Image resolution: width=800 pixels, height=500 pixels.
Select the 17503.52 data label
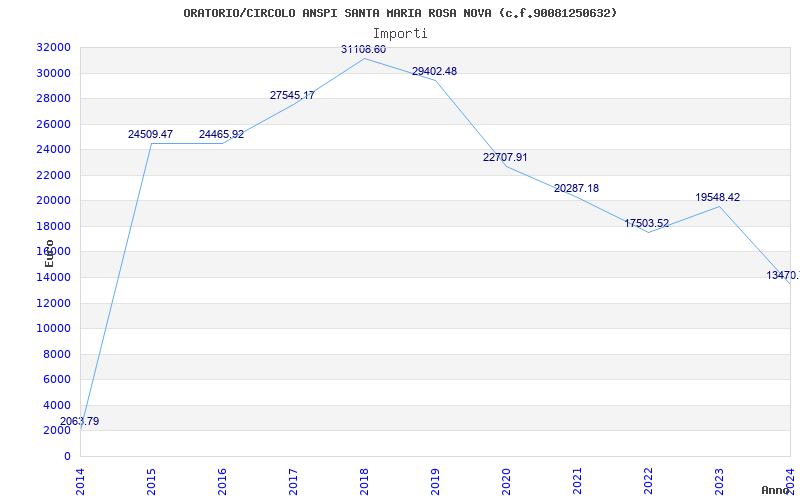point(647,223)
